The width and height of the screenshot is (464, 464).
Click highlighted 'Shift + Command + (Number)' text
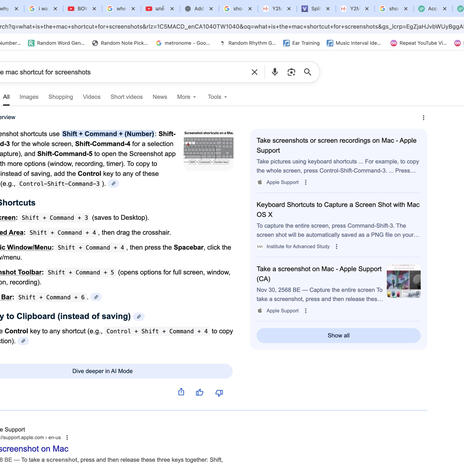tap(108, 134)
